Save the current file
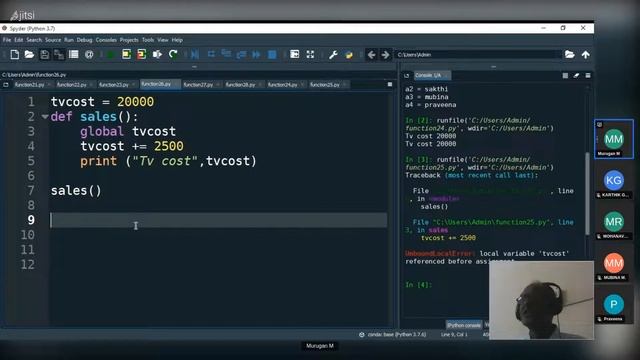 pyautogui.click(x=44, y=54)
